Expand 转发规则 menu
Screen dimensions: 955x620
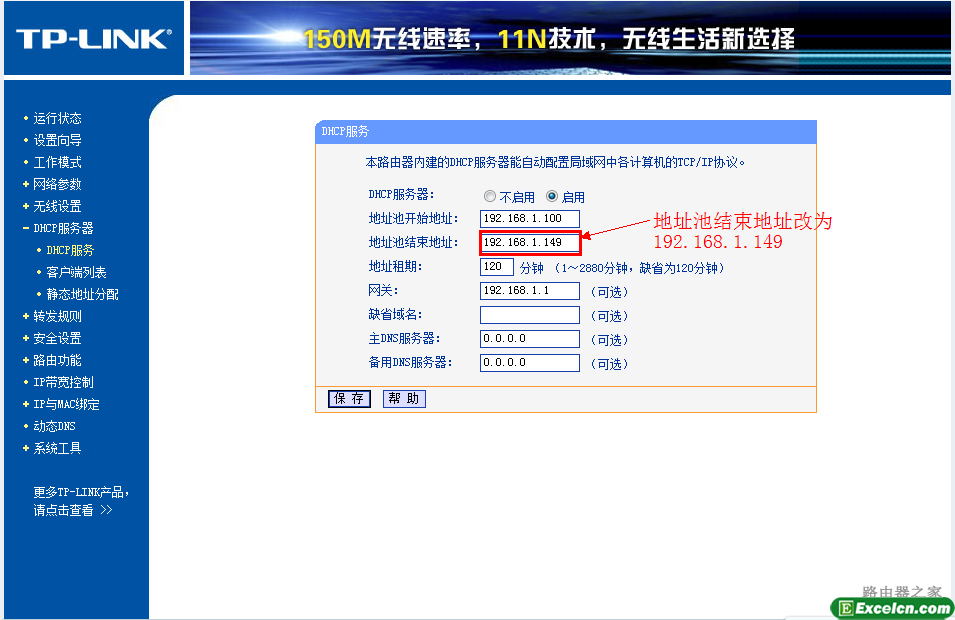(x=57, y=316)
